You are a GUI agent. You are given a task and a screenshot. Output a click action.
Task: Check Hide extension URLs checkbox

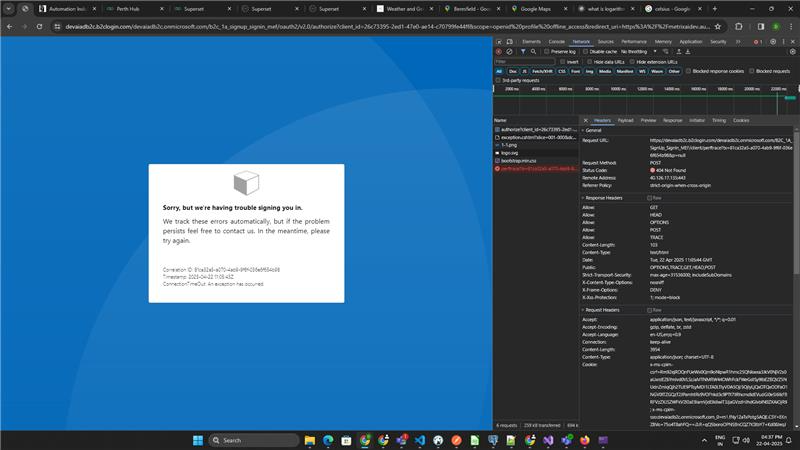632,62
